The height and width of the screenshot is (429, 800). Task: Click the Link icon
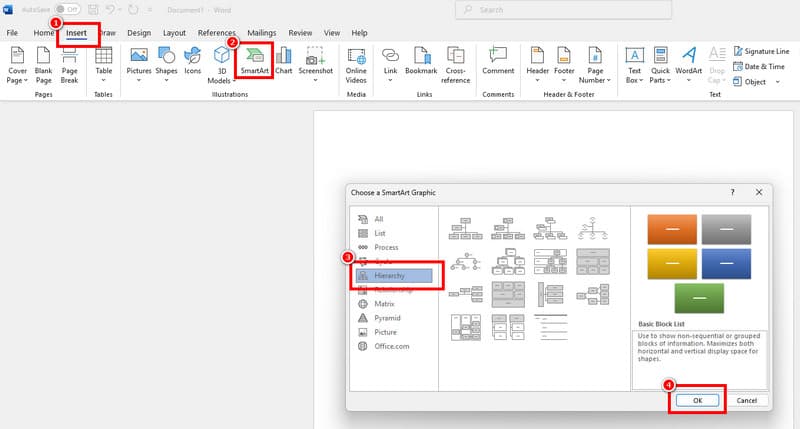tap(390, 55)
